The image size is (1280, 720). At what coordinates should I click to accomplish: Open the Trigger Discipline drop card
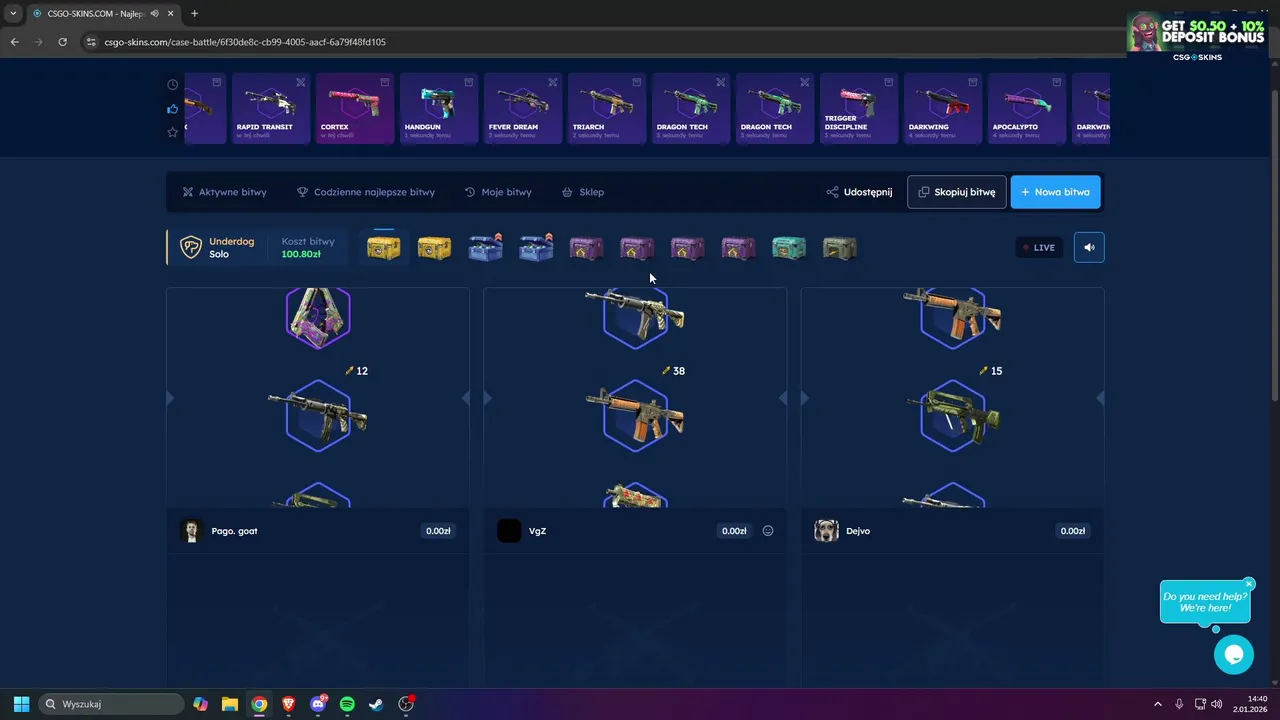(859, 108)
